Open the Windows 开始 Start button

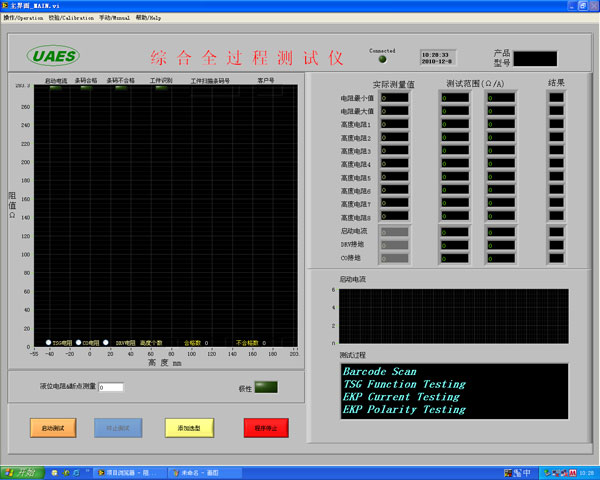pyautogui.click(x=23, y=473)
